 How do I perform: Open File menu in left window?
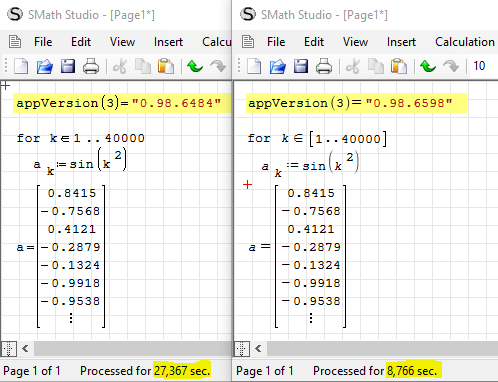43,42
